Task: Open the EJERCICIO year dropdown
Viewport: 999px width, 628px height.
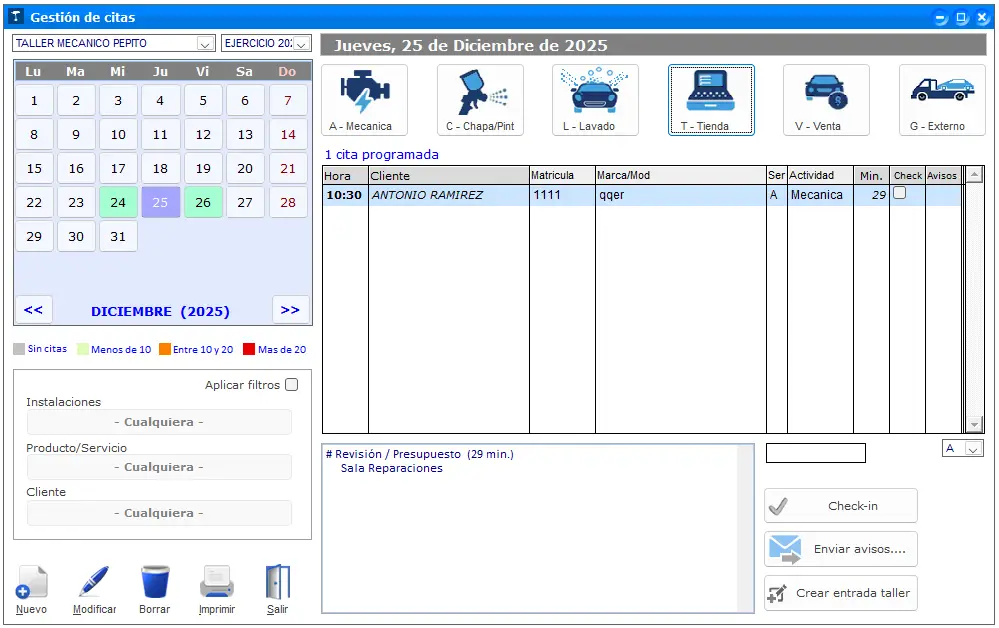Action: tap(301, 44)
